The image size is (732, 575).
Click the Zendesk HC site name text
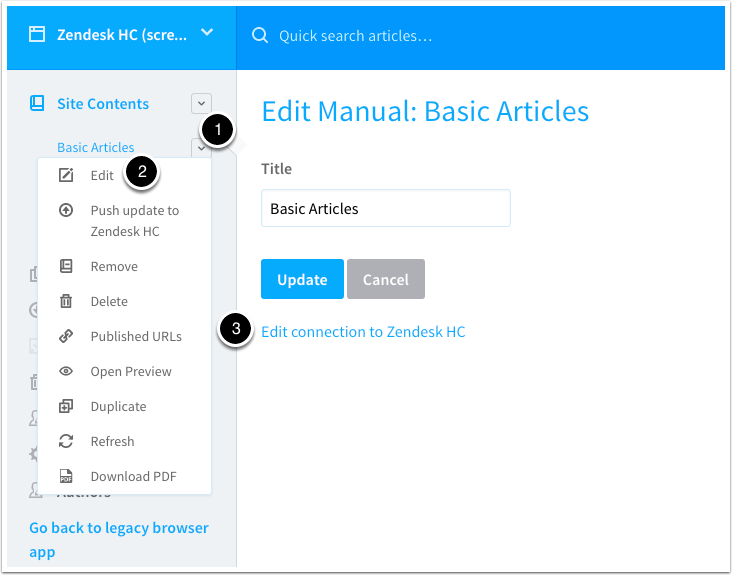(122, 35)
